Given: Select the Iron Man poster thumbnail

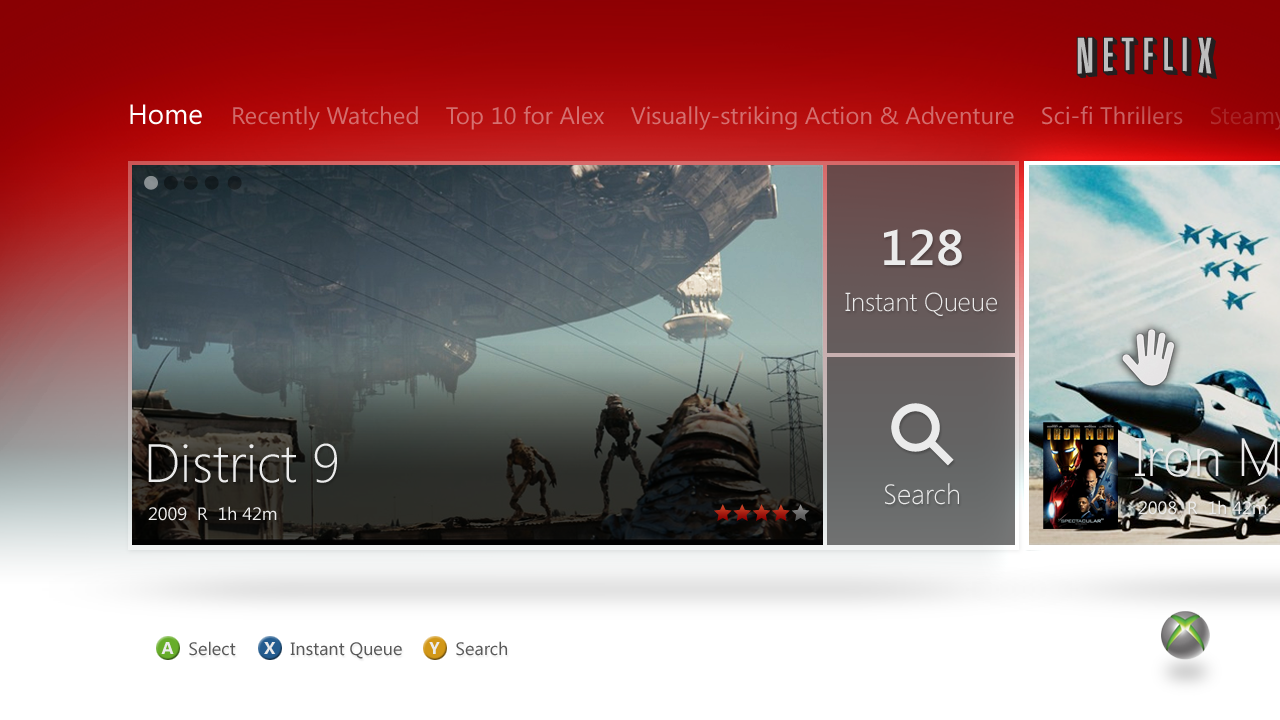Looking at the screenshot, I should coord(1081,476).
